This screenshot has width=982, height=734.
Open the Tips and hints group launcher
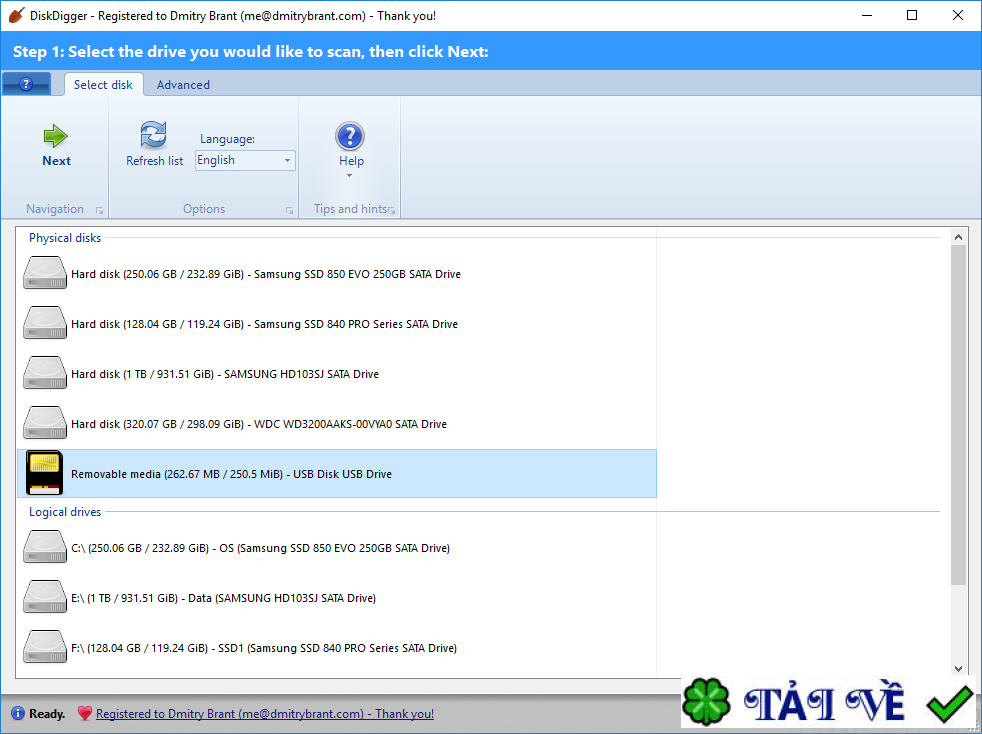392,210
